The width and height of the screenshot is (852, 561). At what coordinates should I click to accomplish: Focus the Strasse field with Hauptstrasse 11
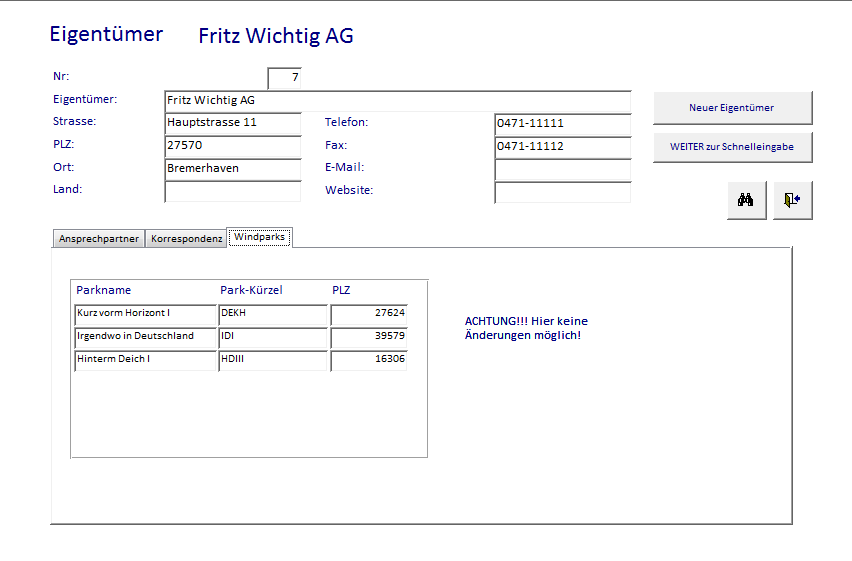(x=232, y=123)
